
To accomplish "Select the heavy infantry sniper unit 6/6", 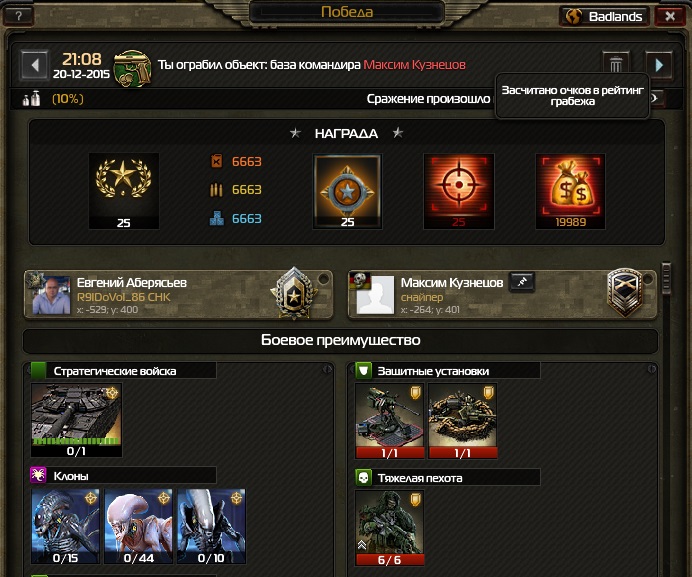I will point(389,528).
